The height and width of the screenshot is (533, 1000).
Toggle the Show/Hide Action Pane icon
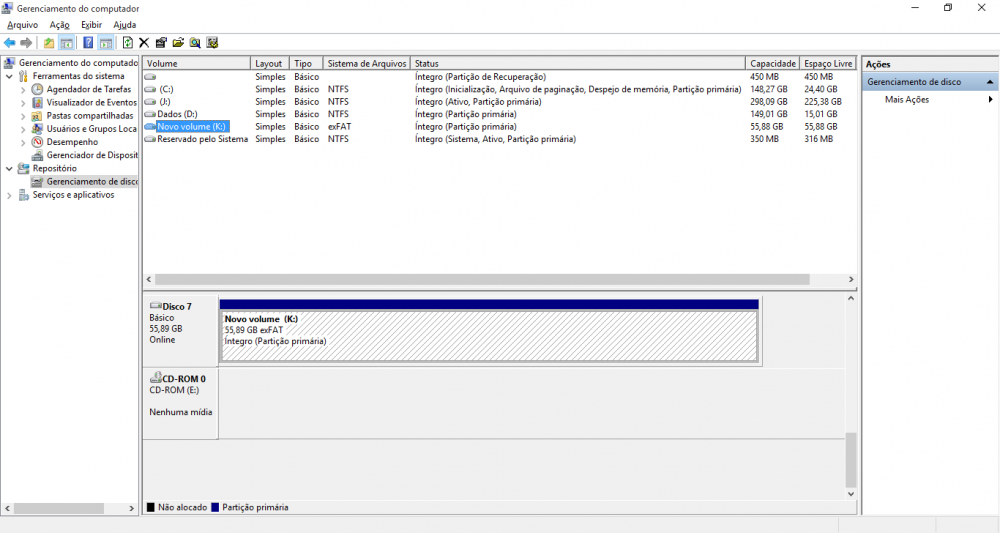(106, 43)
